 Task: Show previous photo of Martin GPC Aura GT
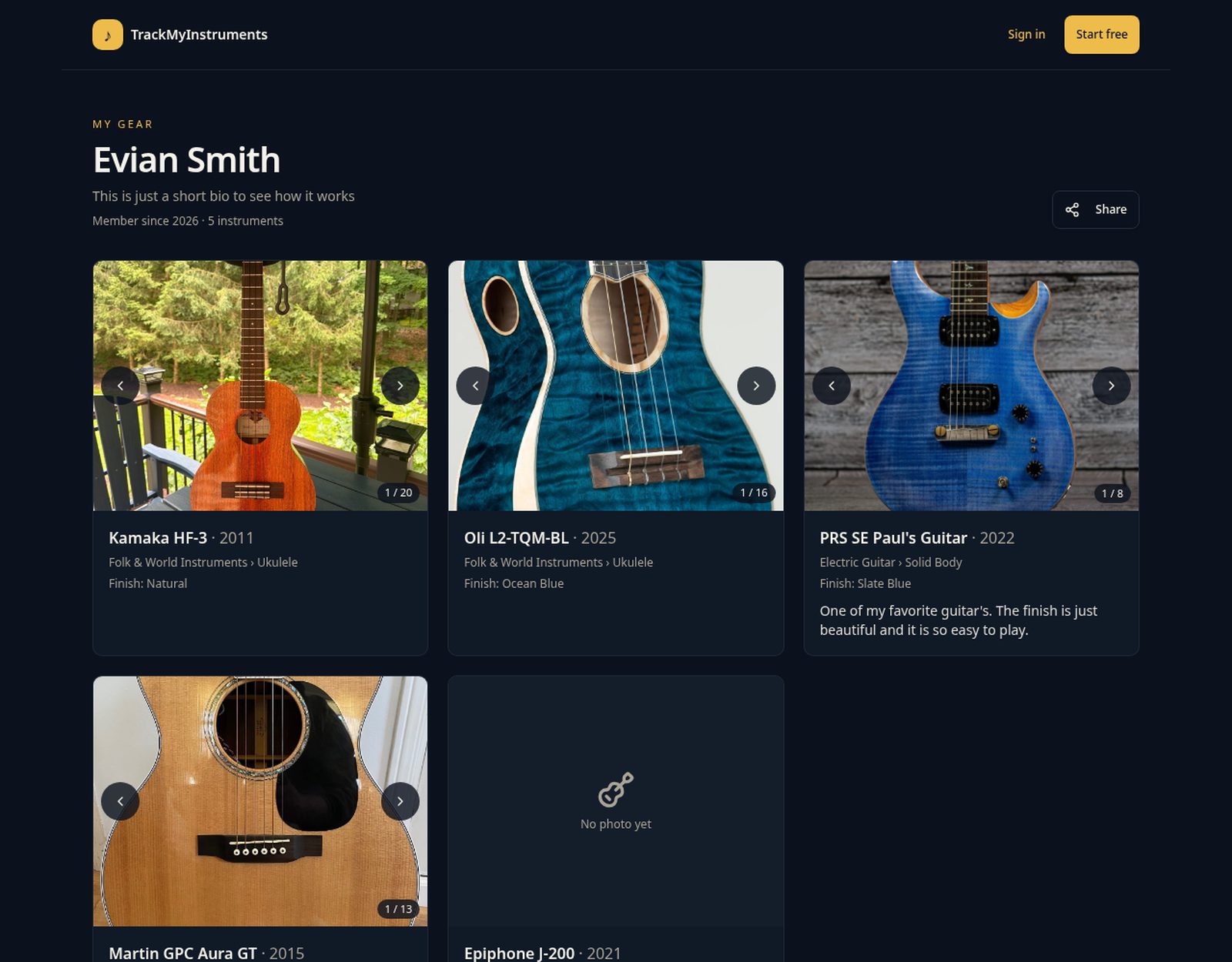point(120,801)
